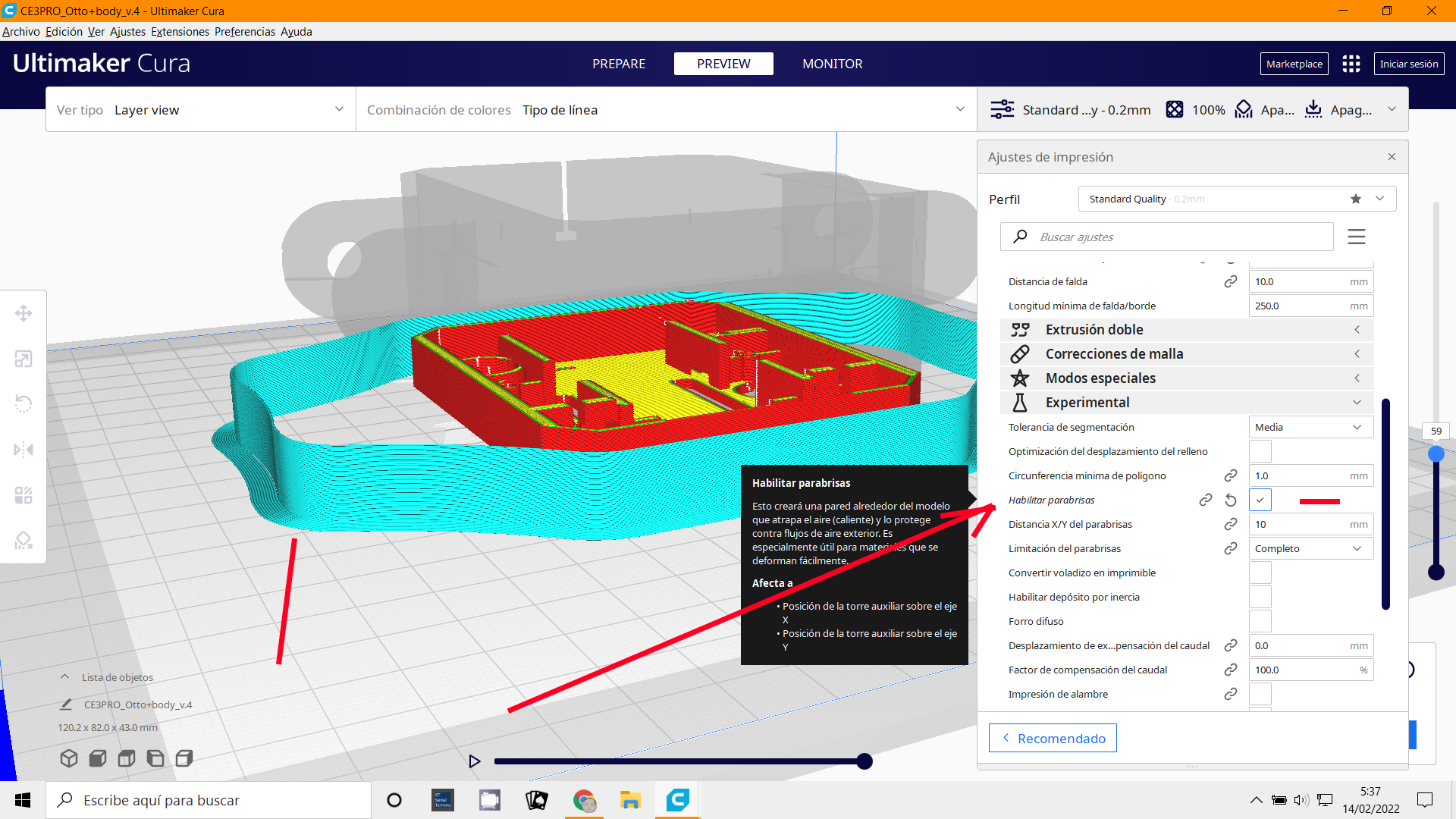Viewport: 1456px width, 819px height.
Task: Check Optimización del desplazamiento del relleno
Action: (1260, 451)
